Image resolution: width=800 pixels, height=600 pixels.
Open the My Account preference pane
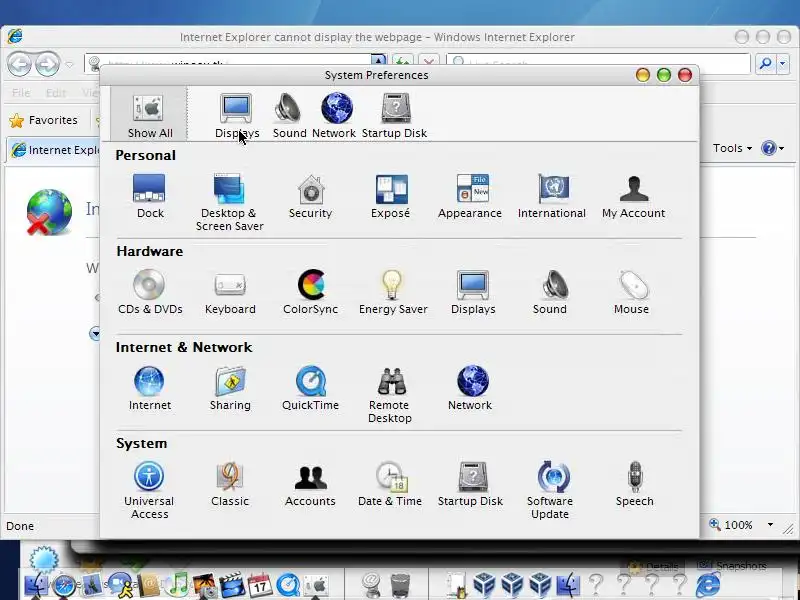[633, 196]
